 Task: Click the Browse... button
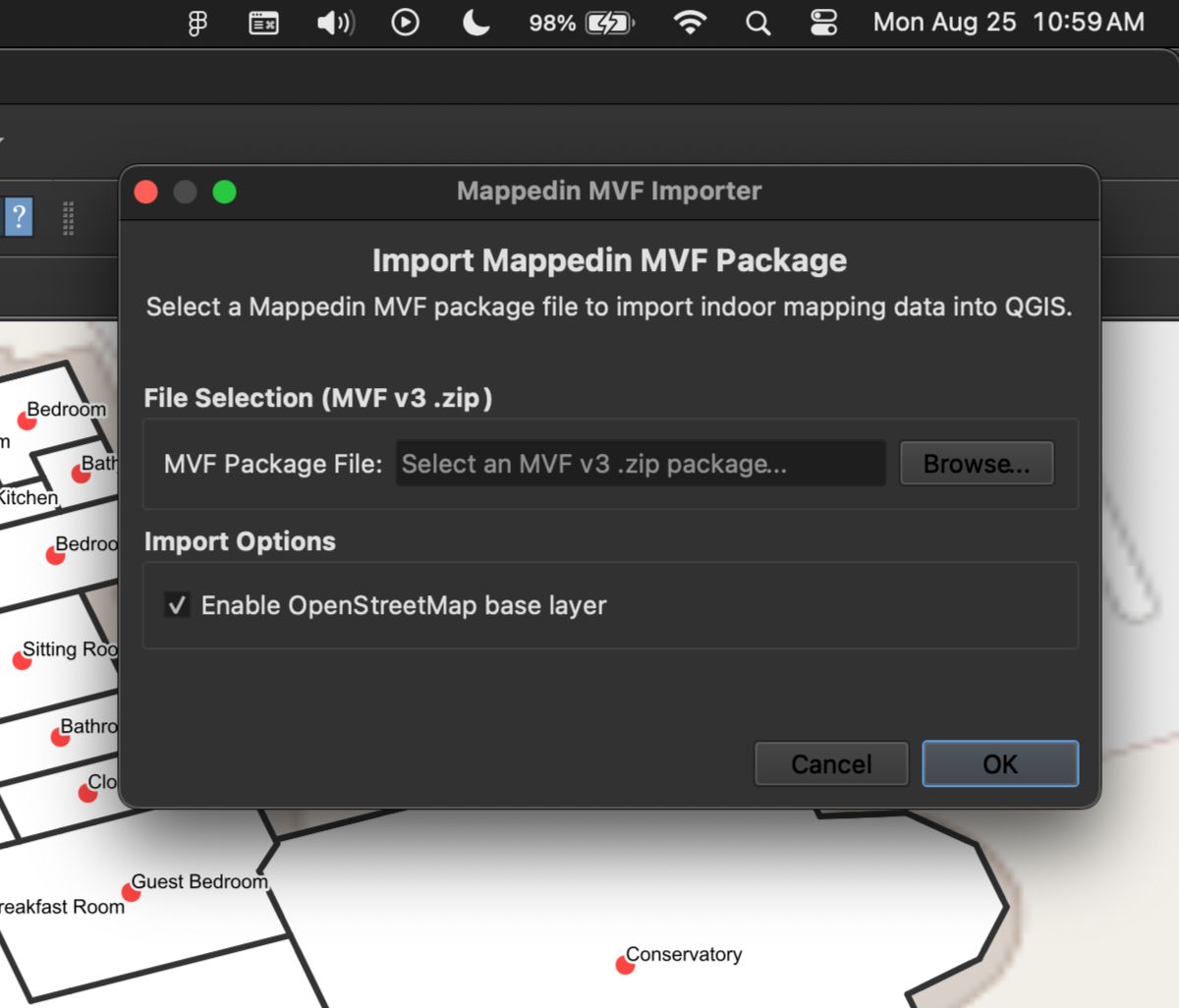coord(977,464)
